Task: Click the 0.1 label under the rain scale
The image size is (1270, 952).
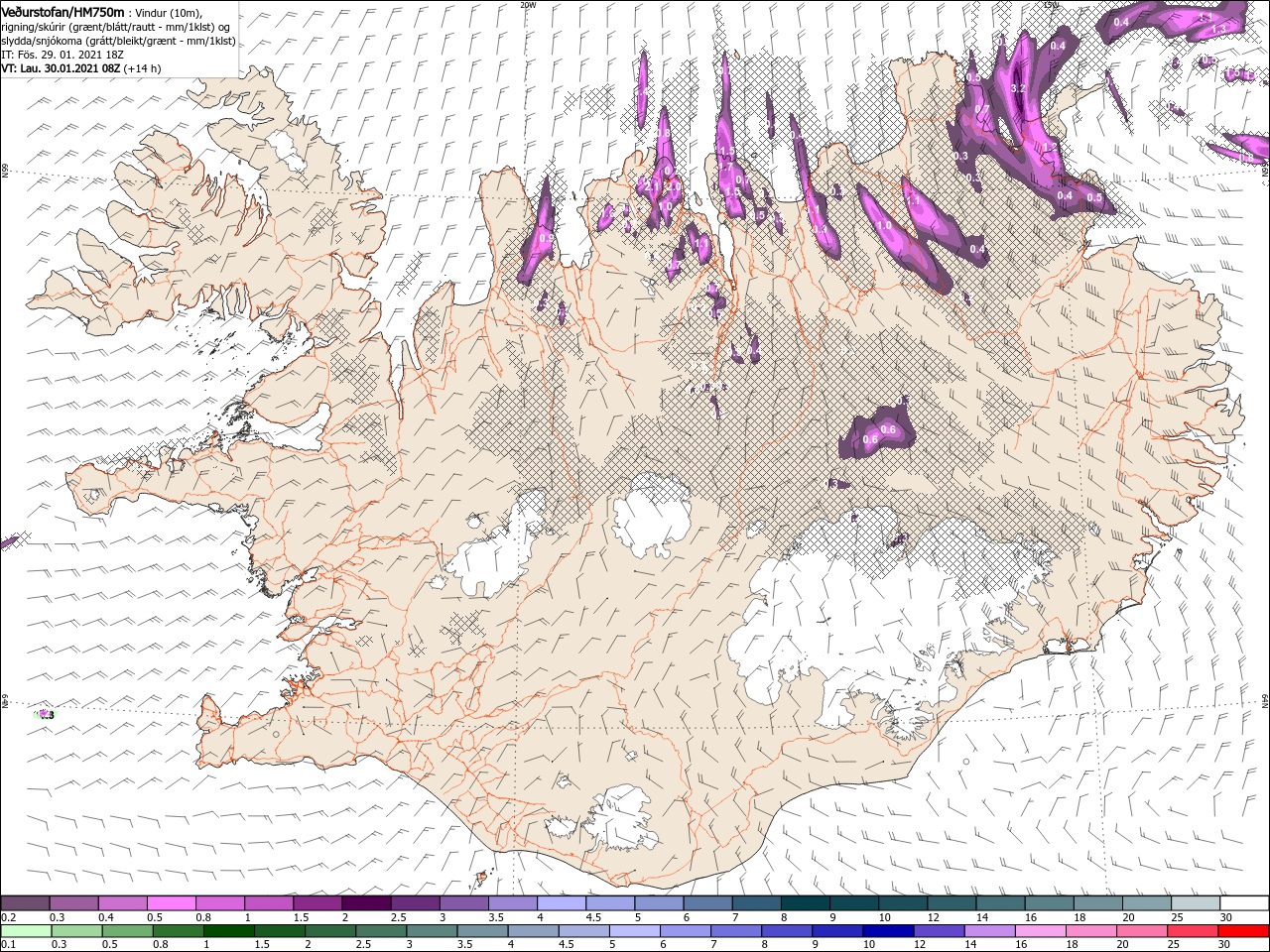Action: pos(8,945)
